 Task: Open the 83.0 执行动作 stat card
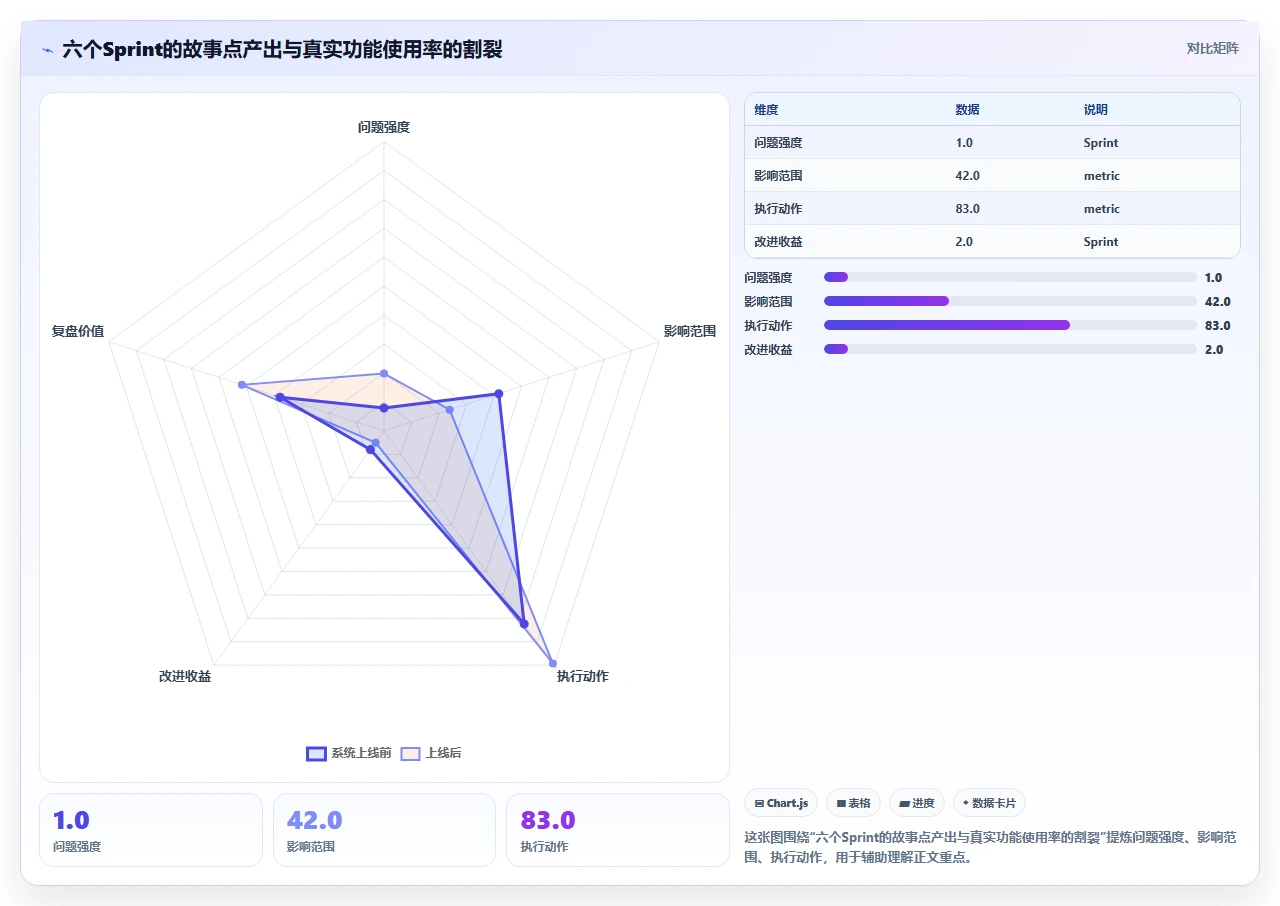[618, 830]
